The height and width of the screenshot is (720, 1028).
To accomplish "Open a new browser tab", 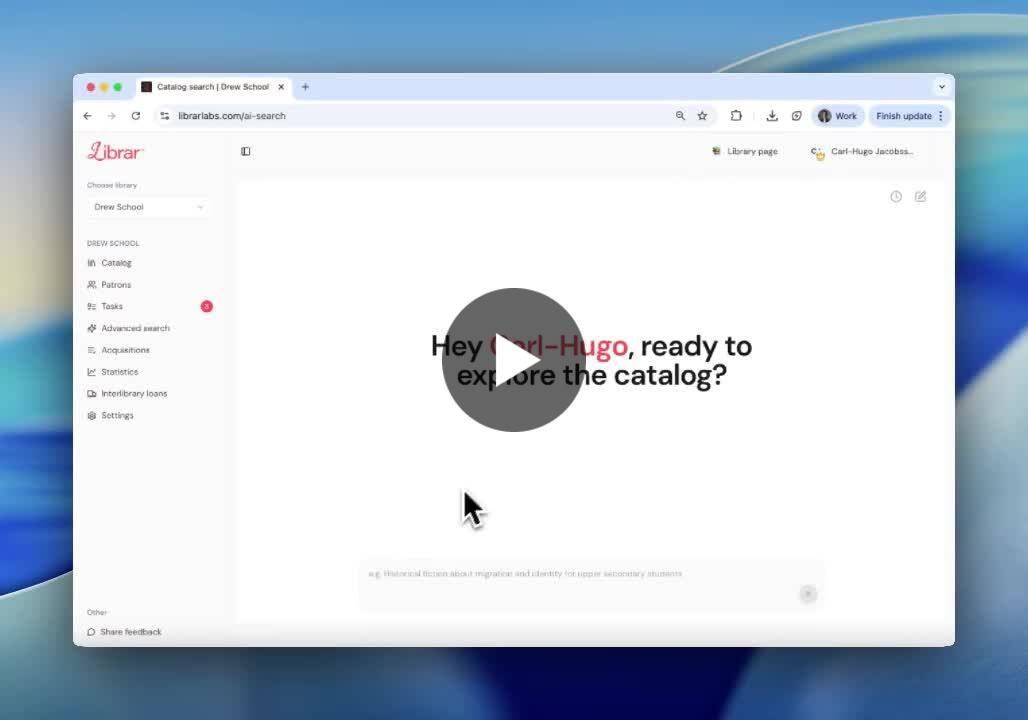I will [306, 87].
